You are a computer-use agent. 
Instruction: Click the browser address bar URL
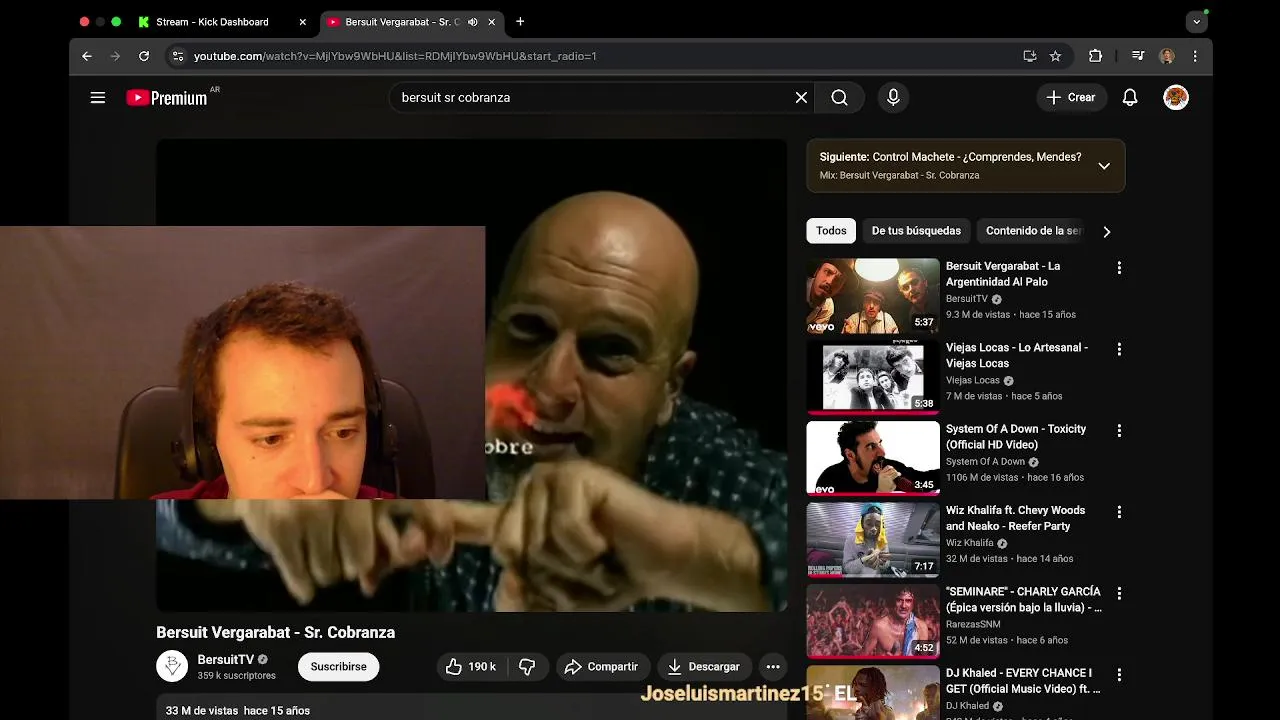(x=395, y=56)
